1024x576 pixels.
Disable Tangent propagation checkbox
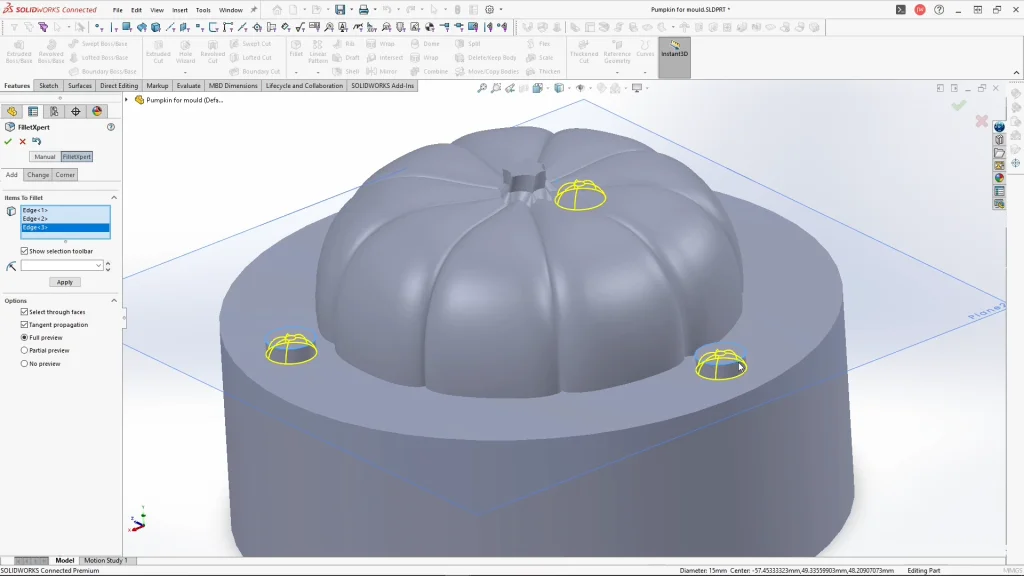coord(25,325)
